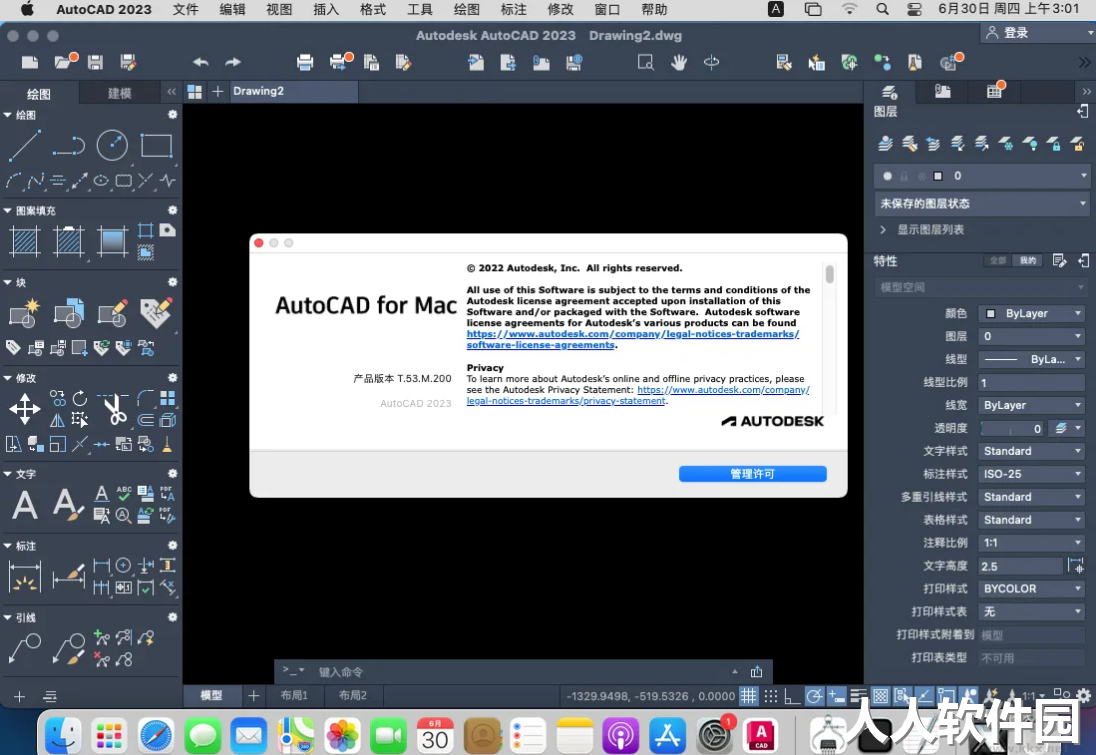Switch properties filter to 全部

pos(997,261)
